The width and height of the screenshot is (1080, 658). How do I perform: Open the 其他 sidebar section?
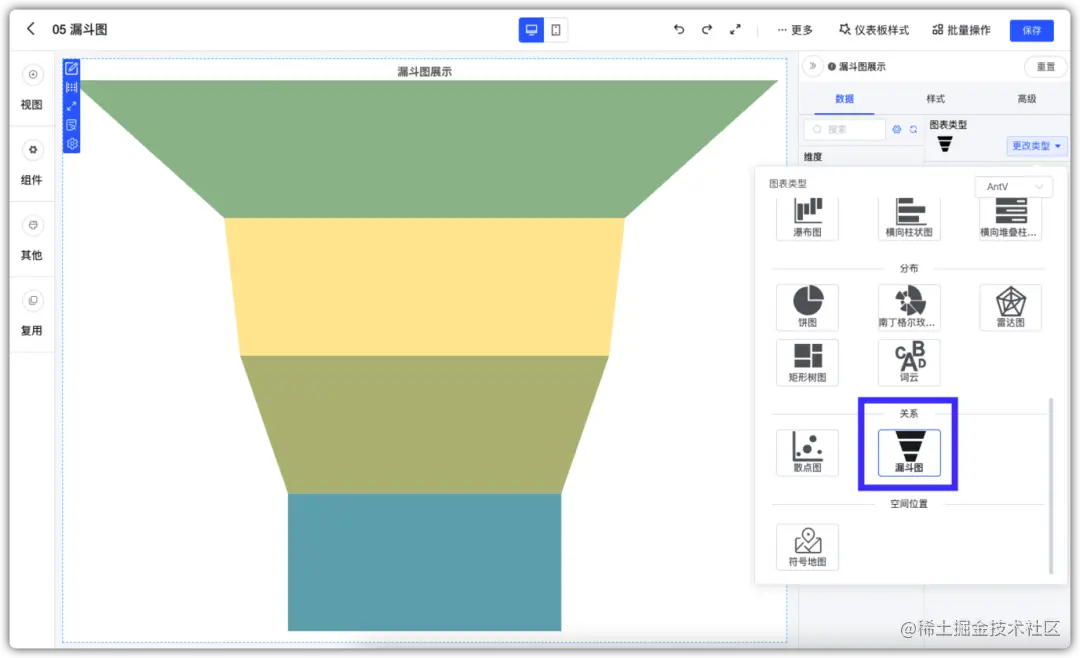[32, 238]
